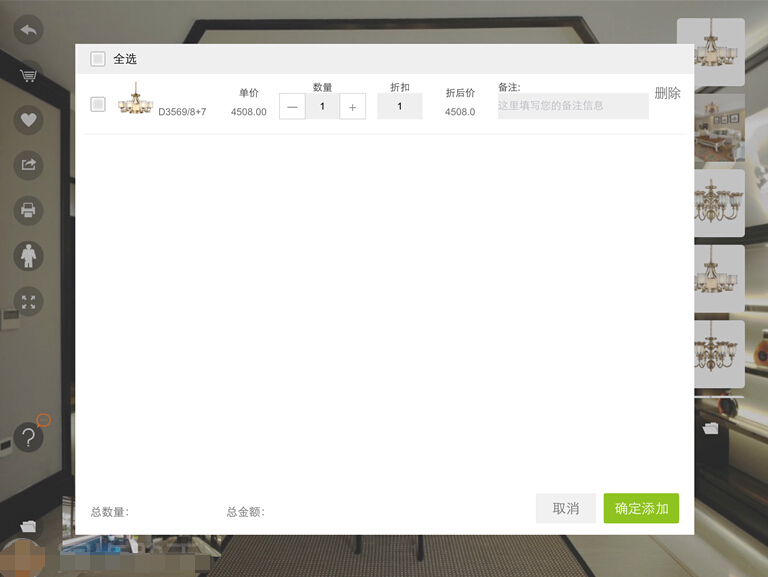This screenshot has width=768, height=577.
Task: Select the fifth chandelier thumbnail on right
Action: point(720,354)
